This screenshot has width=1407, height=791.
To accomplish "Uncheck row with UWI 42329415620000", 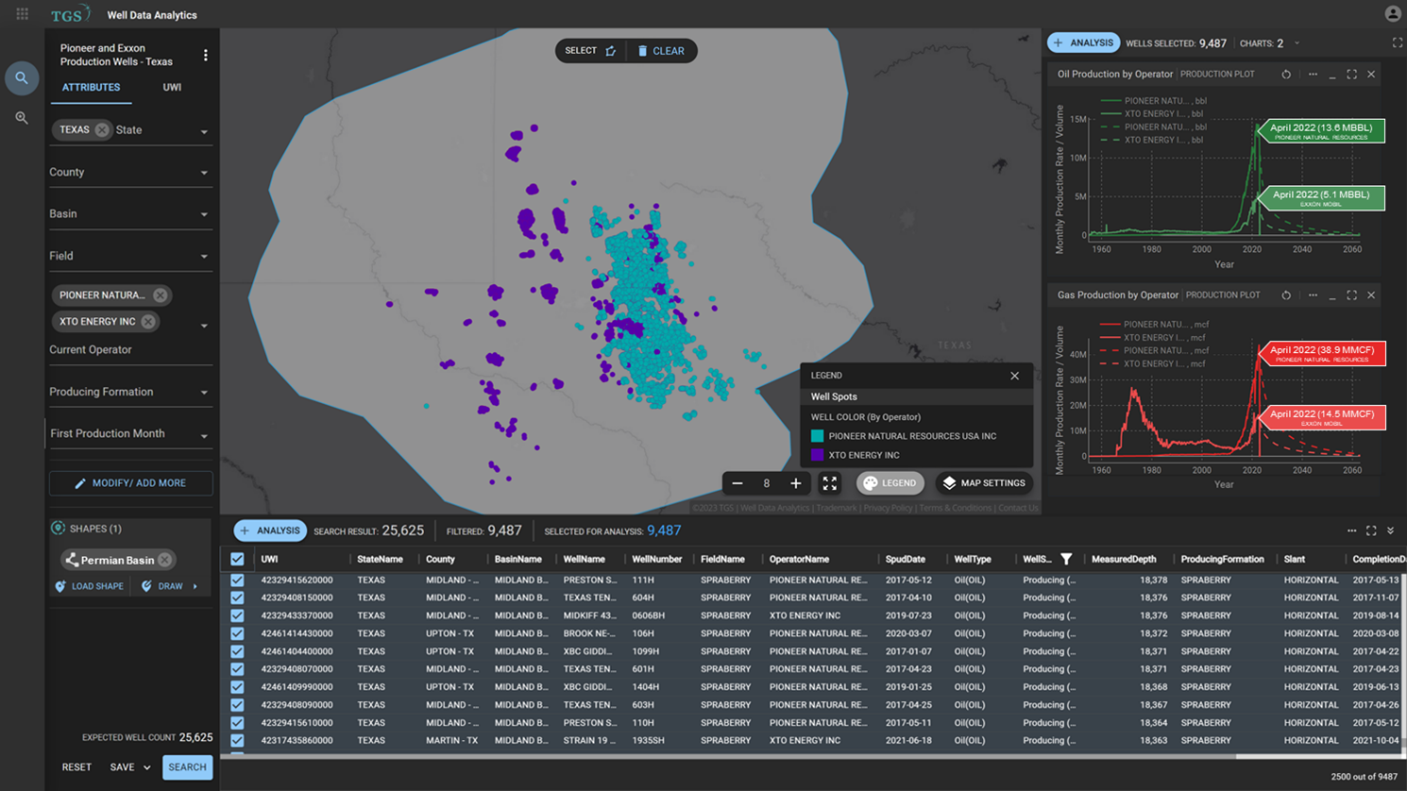I will coord(237,580).
